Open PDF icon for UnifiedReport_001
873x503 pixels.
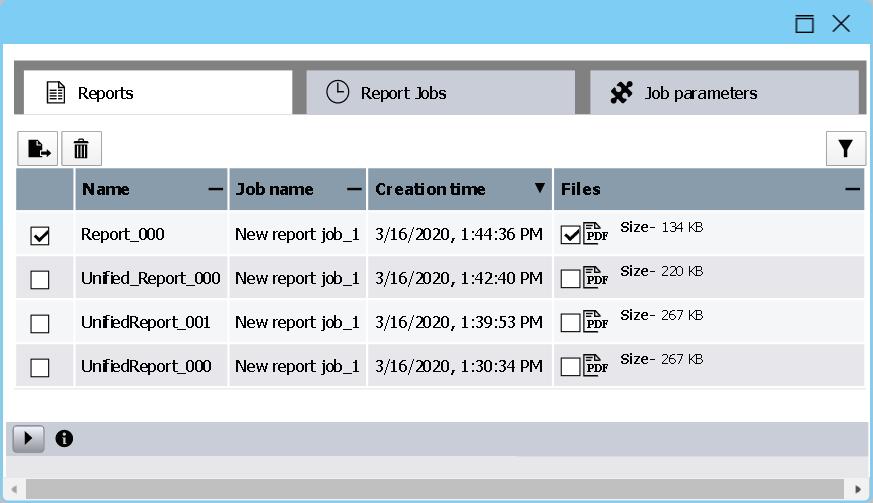(x=596, y=321)
